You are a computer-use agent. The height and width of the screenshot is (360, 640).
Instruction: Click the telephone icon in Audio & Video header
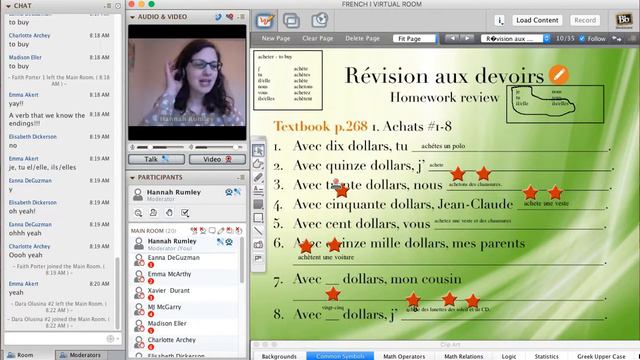tap(219, 17)
